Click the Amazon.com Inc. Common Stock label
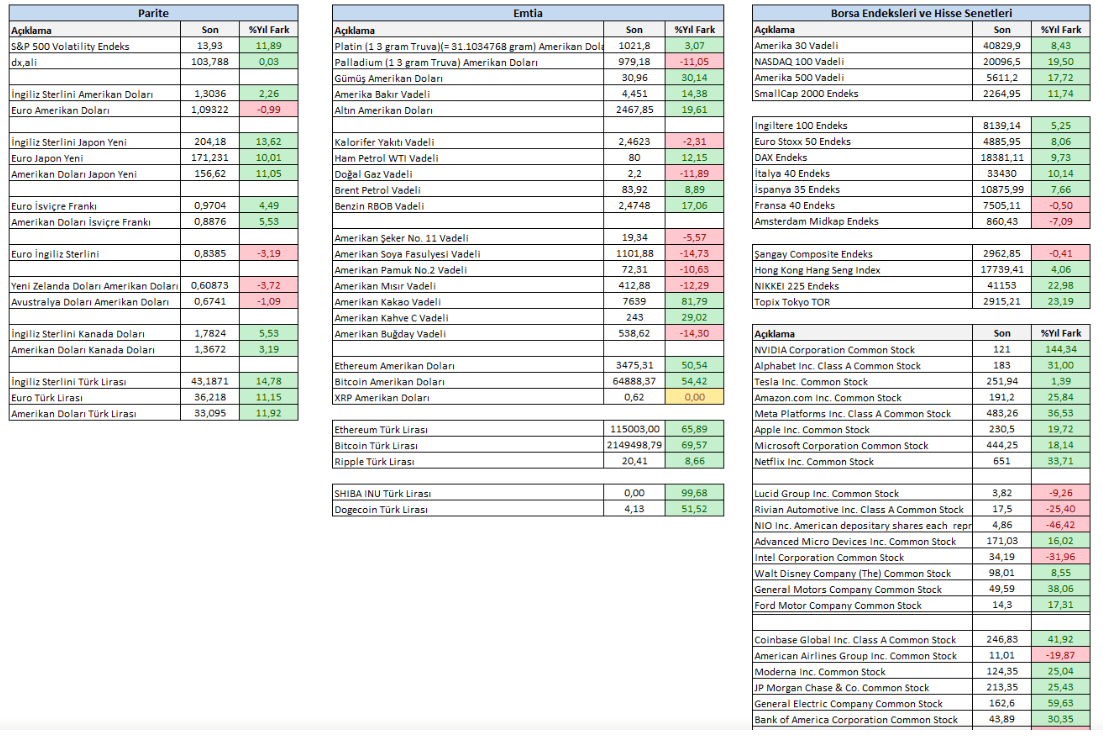The image size is (1103, 740). [862, 397]
